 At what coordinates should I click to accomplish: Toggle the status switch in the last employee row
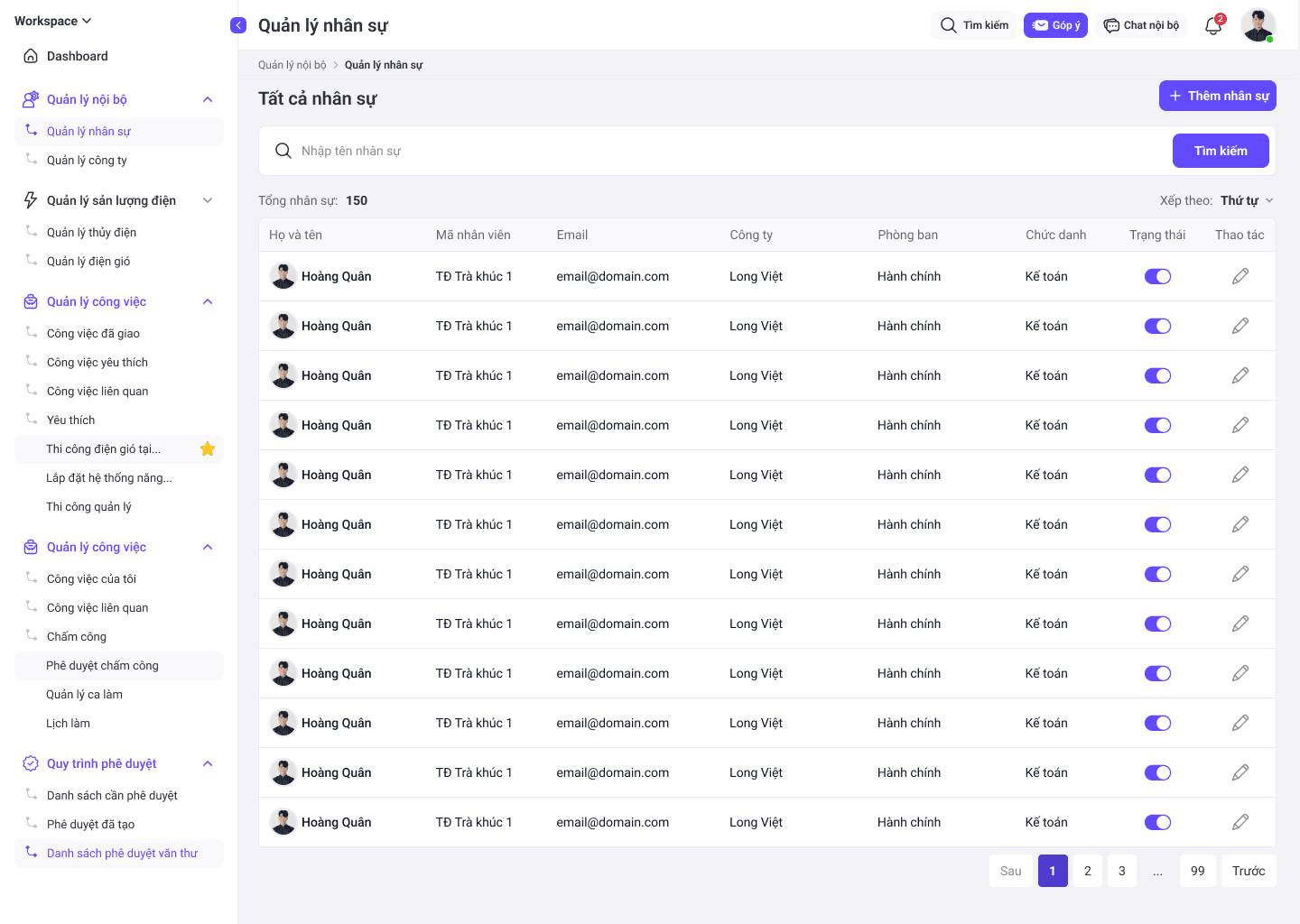click(1157, 822)
